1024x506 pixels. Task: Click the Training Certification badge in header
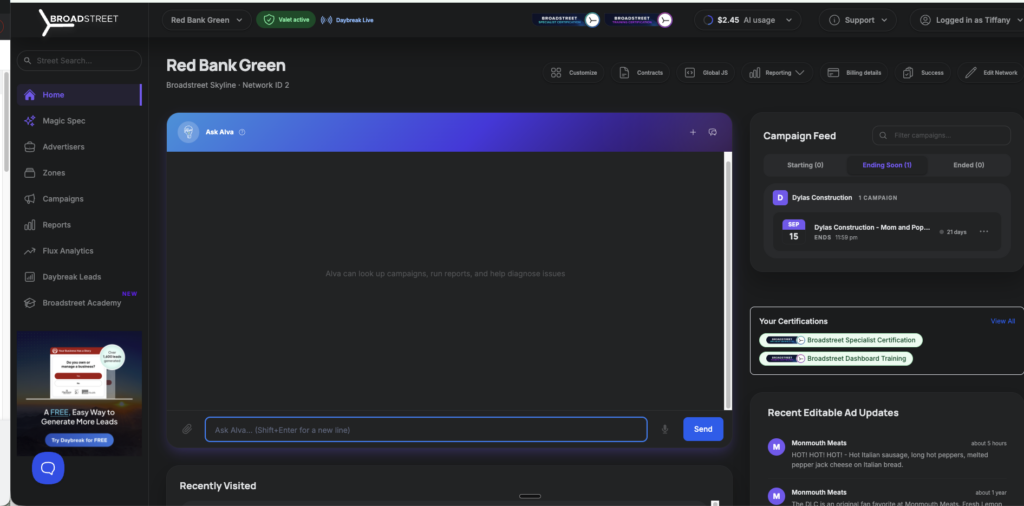(639, 20)
